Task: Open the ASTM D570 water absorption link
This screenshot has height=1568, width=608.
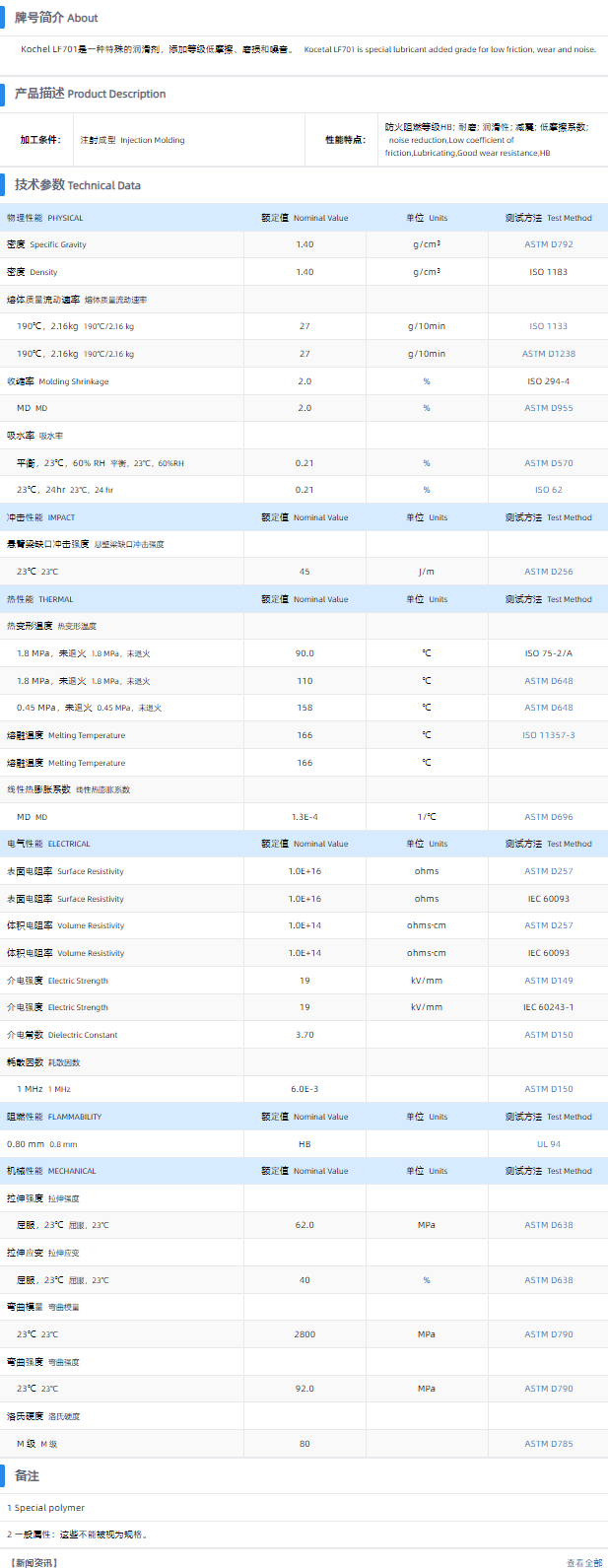Action: pyautogui.click(x=548, y=463)
